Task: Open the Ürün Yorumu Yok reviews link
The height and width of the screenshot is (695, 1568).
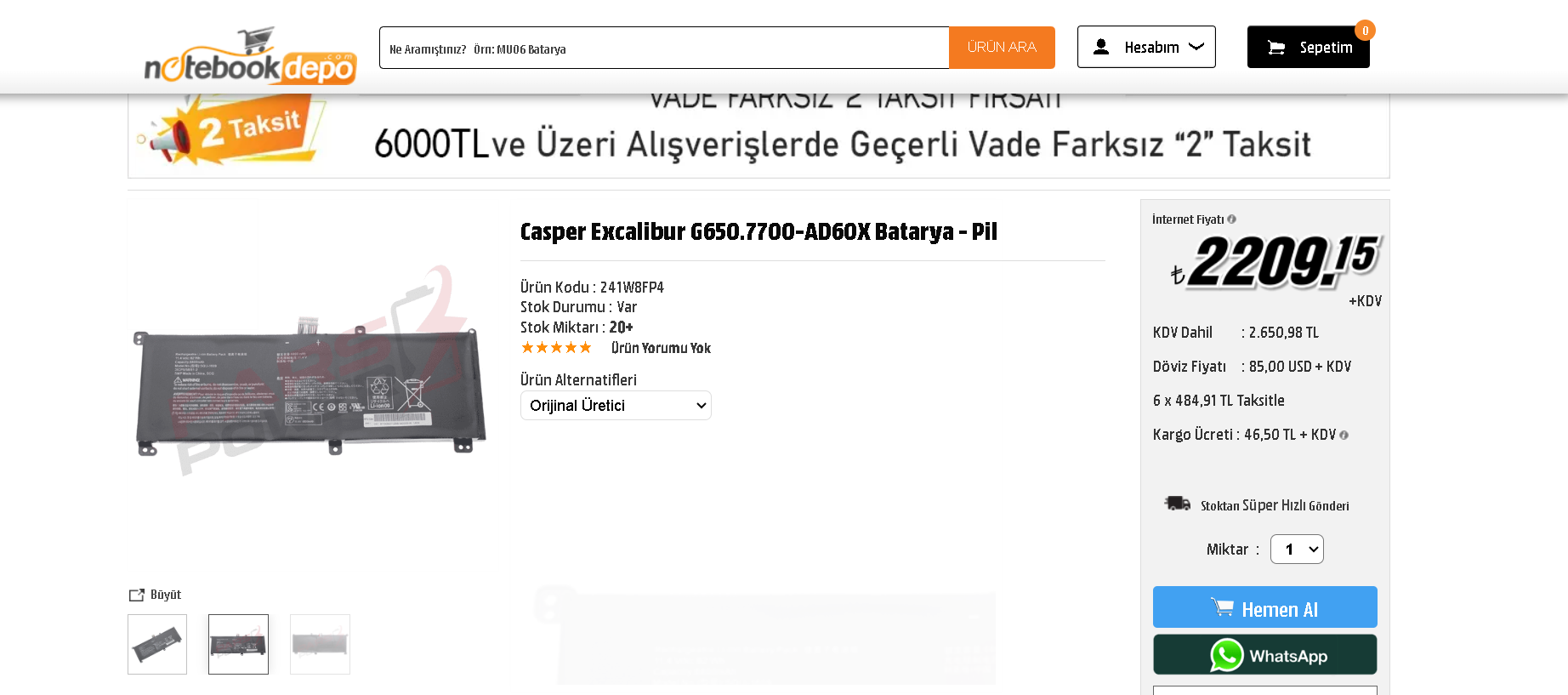Action: click(x=661, y=348)
